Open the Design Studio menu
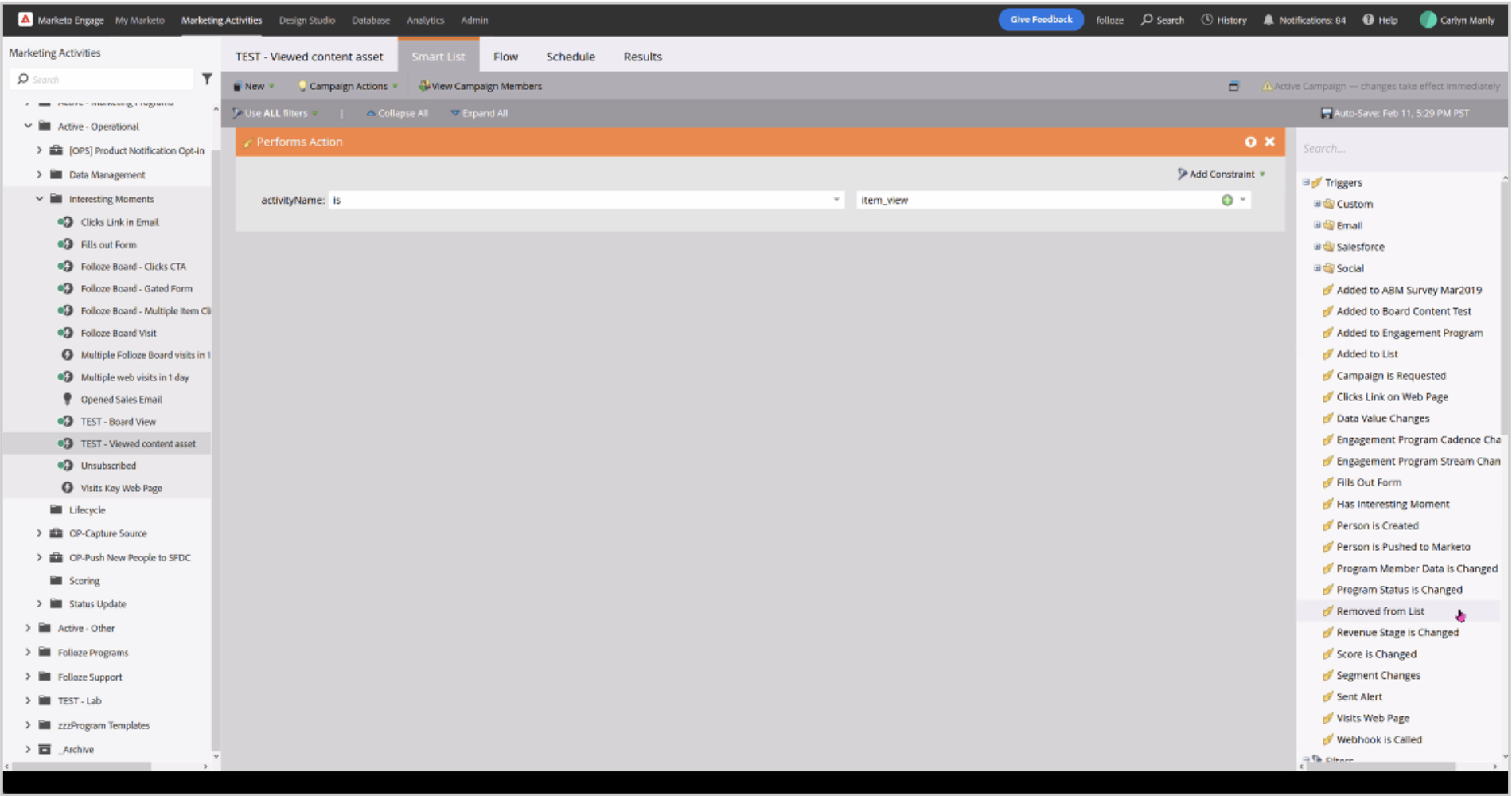Viewport: 1512px width, 796px height. (306, 20)
